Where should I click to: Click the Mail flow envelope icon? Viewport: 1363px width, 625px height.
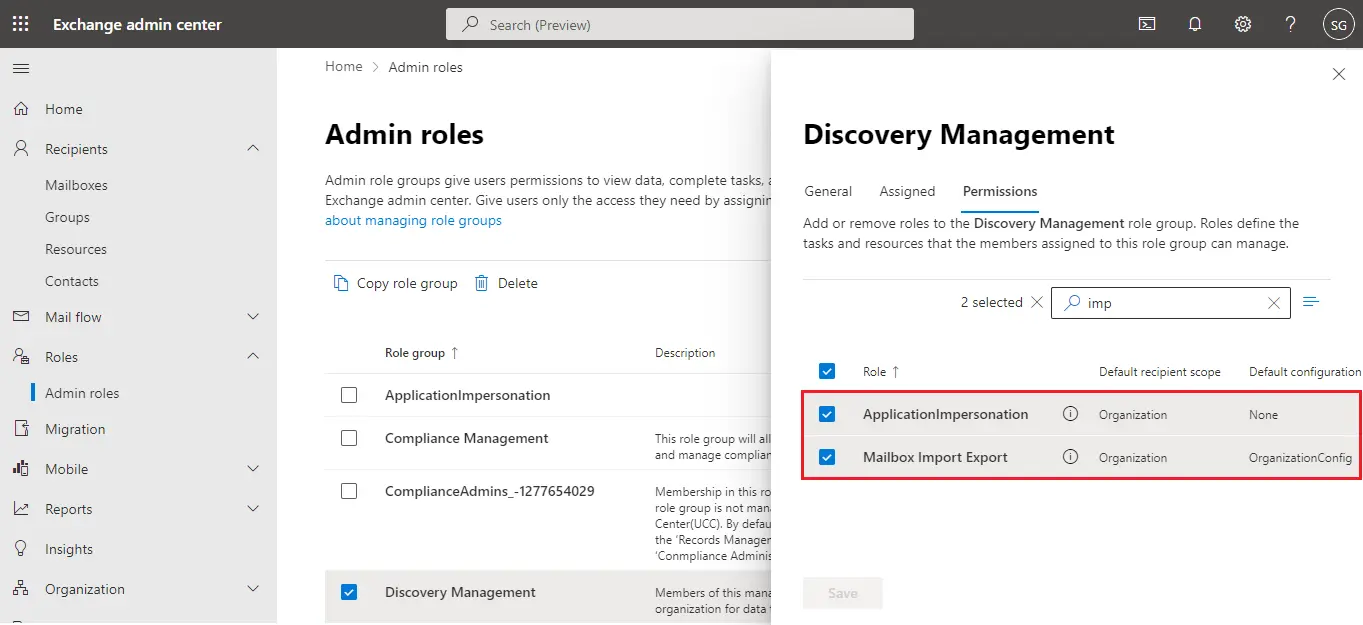21,316
